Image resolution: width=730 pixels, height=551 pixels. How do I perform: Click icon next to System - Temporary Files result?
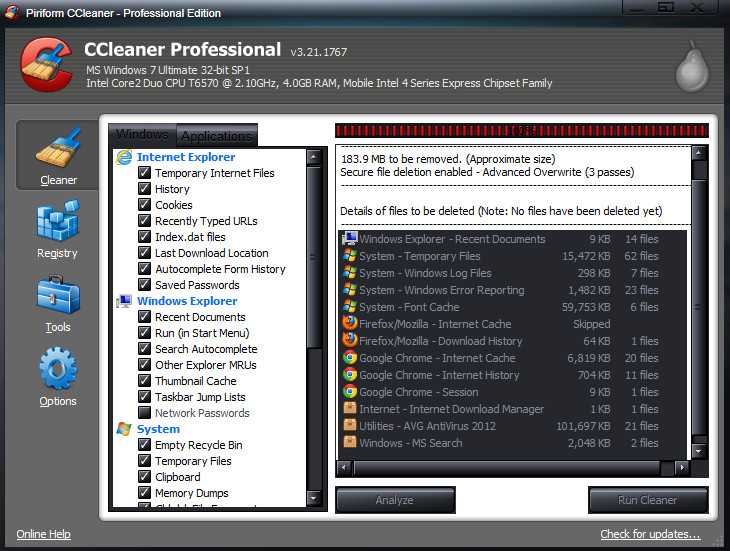coord(350,256)
